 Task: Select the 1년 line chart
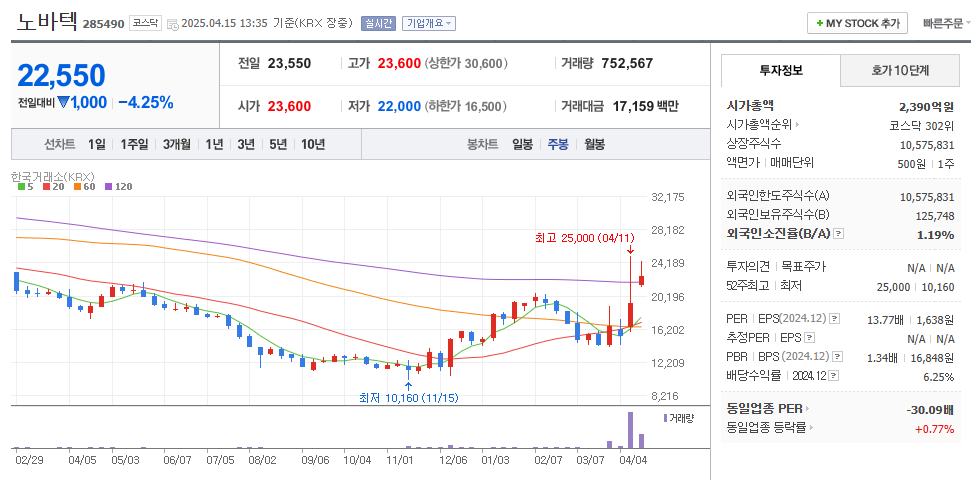[x=214, y=145]
